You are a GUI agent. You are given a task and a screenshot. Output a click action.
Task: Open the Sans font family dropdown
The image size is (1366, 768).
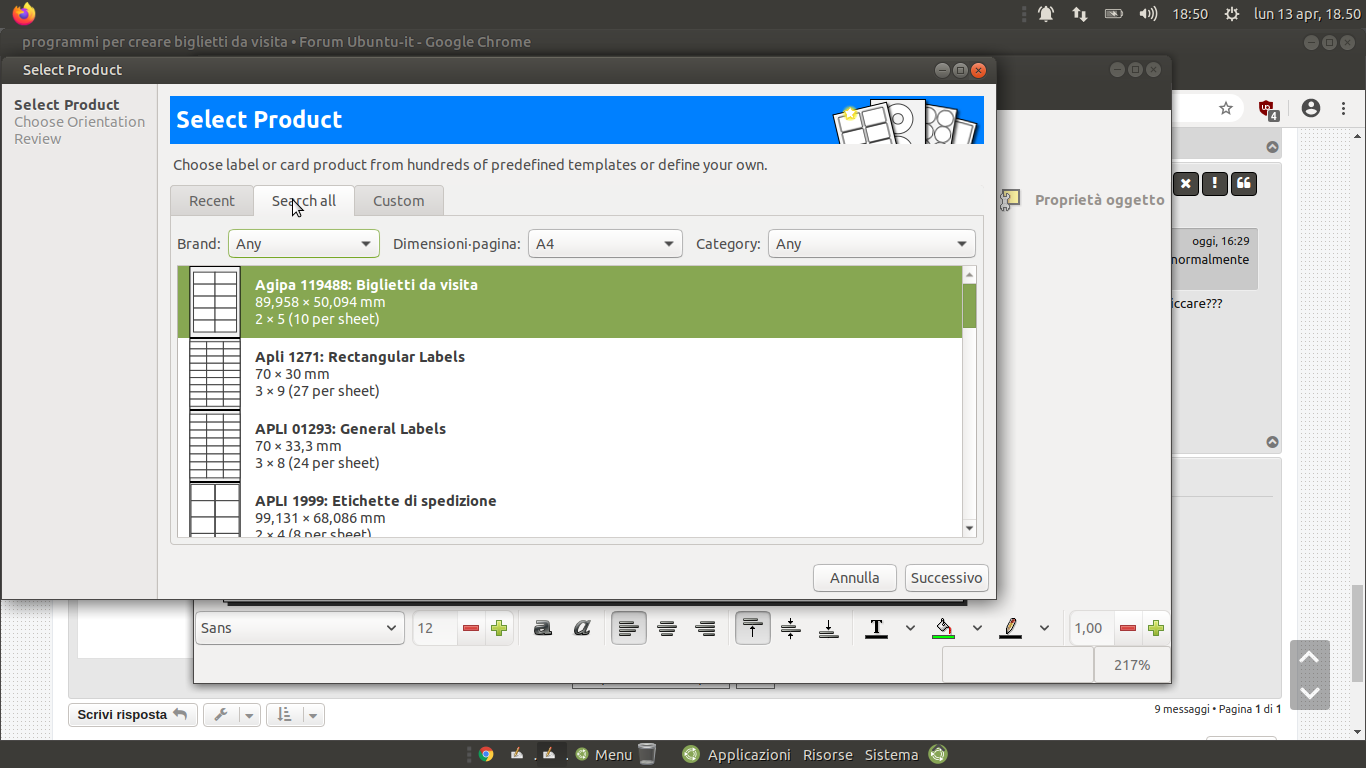tap(300, 628)
